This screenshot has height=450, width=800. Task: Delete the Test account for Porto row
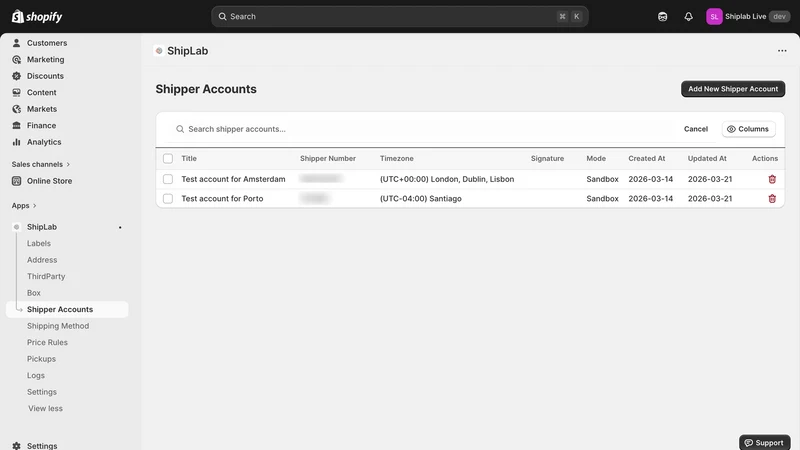772,198
